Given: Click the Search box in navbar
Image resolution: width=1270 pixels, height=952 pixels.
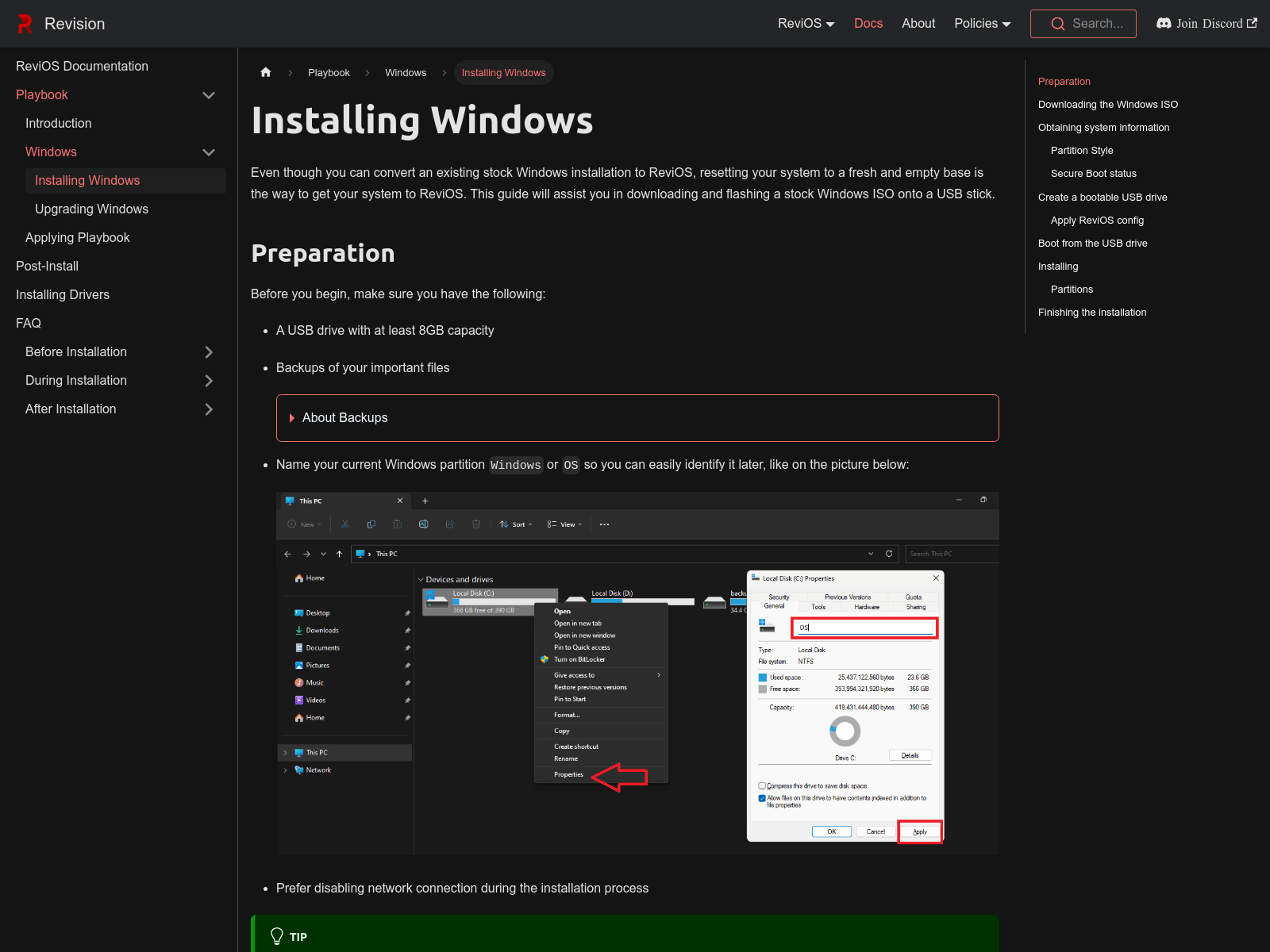Looking at the screenshot, I should (x=1083, y=24).
